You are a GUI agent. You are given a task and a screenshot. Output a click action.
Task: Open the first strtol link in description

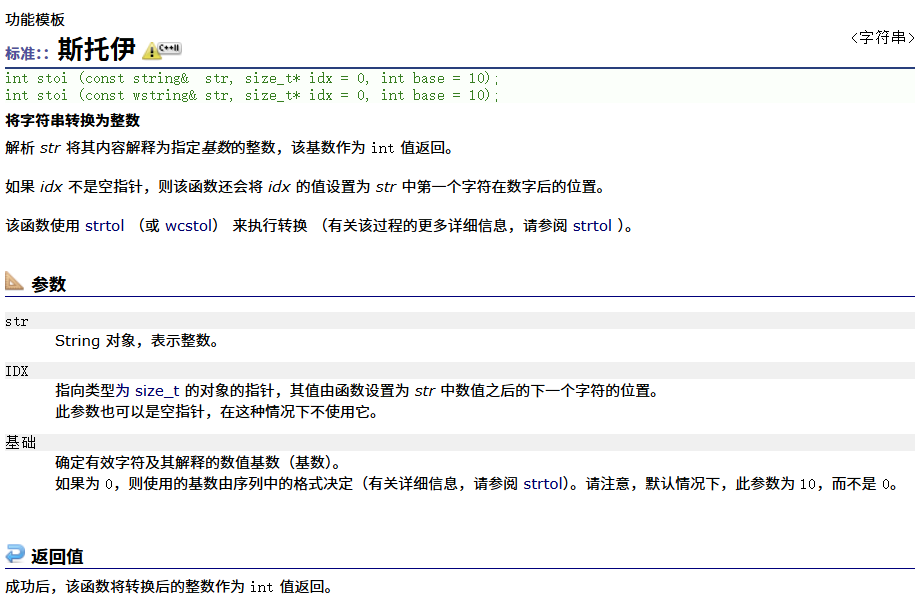pyautogui.click(x=105, y=226)
